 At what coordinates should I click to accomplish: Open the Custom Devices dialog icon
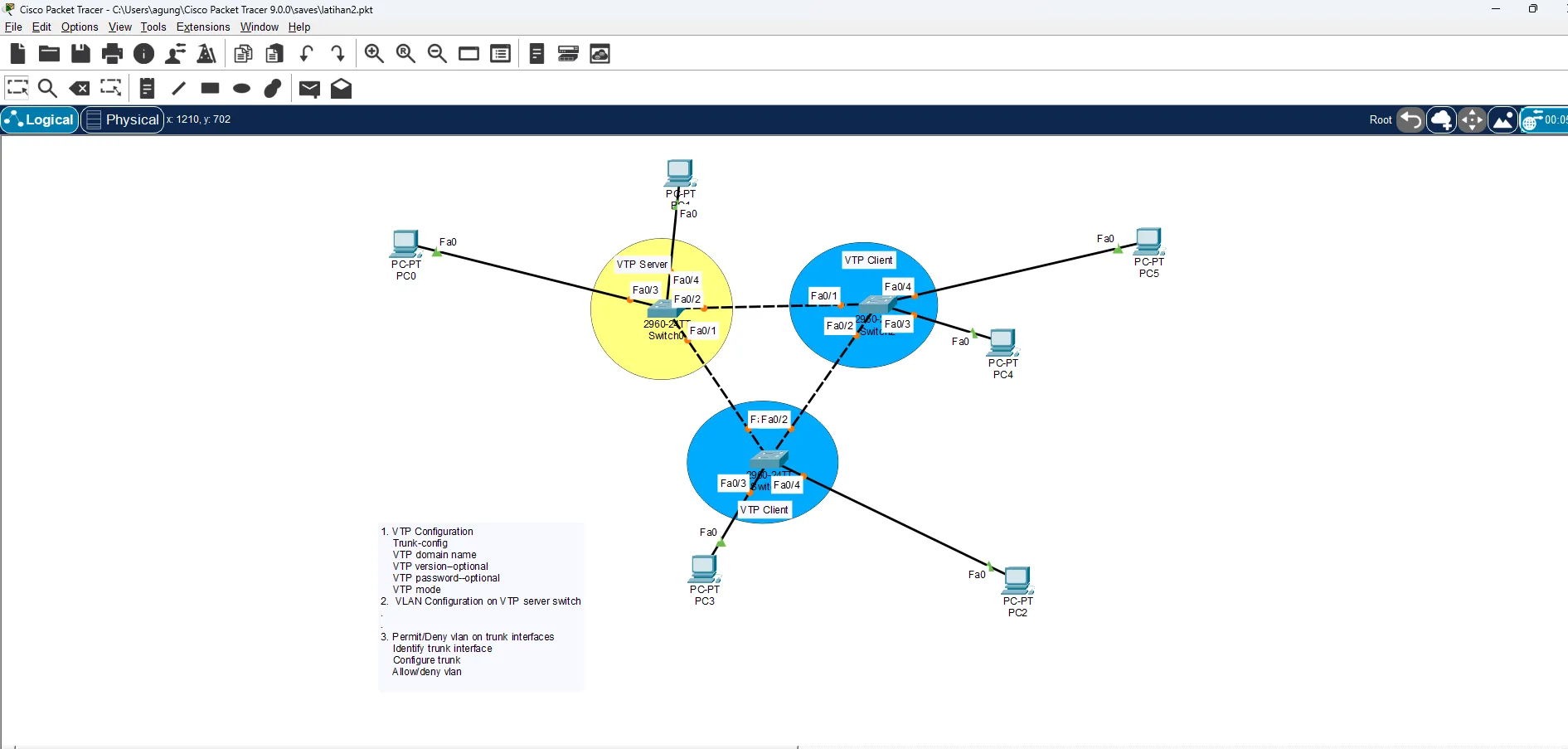[x=500, y=54]
